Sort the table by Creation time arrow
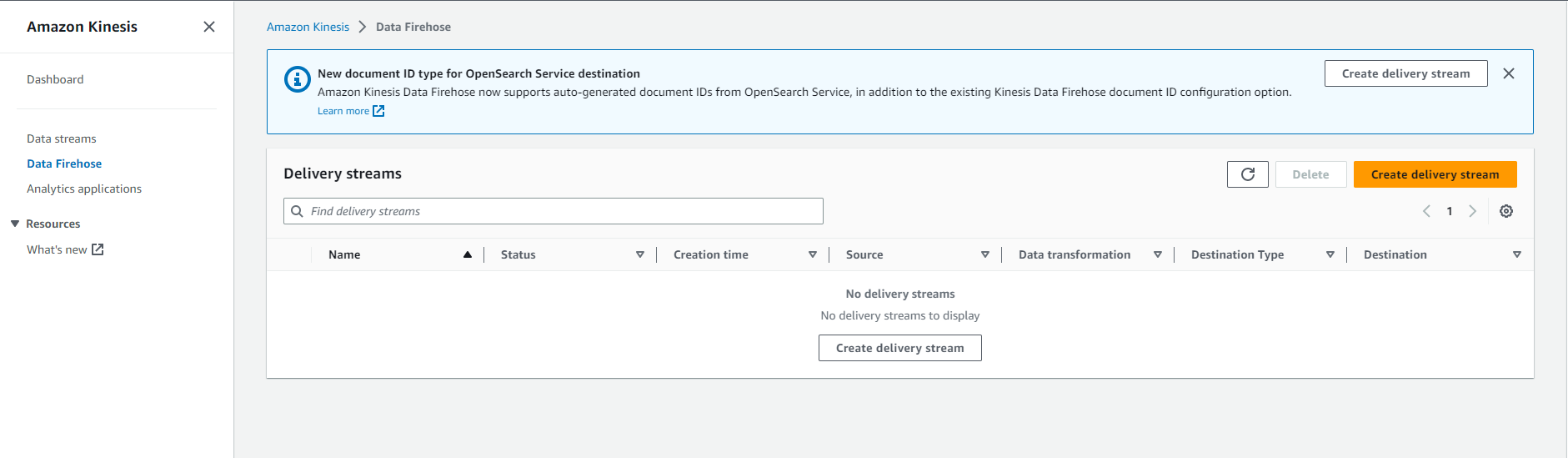 pos(813,254)
